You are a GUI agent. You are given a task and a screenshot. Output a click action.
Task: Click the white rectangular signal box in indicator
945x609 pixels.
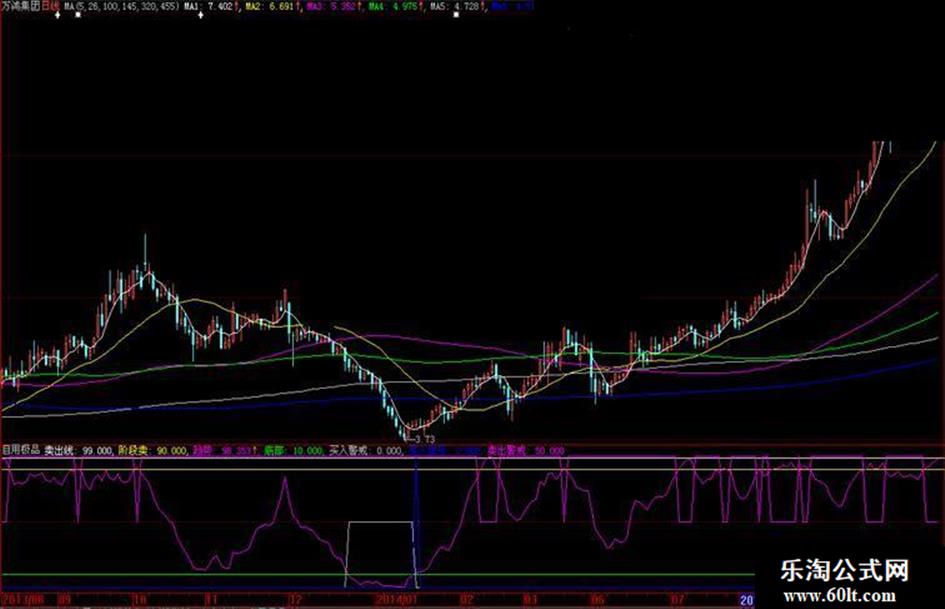[380, 554]
